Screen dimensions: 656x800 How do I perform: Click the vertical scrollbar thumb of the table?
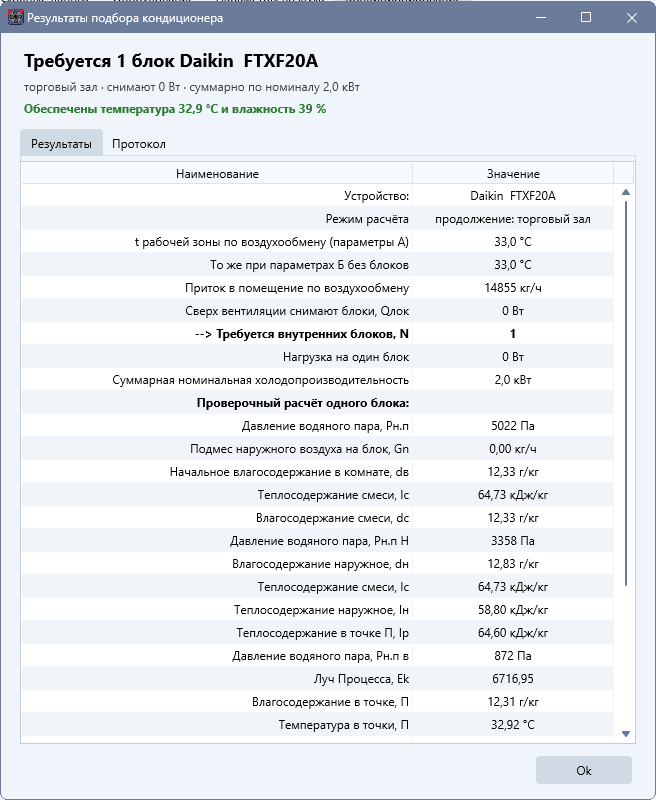[x=626, y=393]
